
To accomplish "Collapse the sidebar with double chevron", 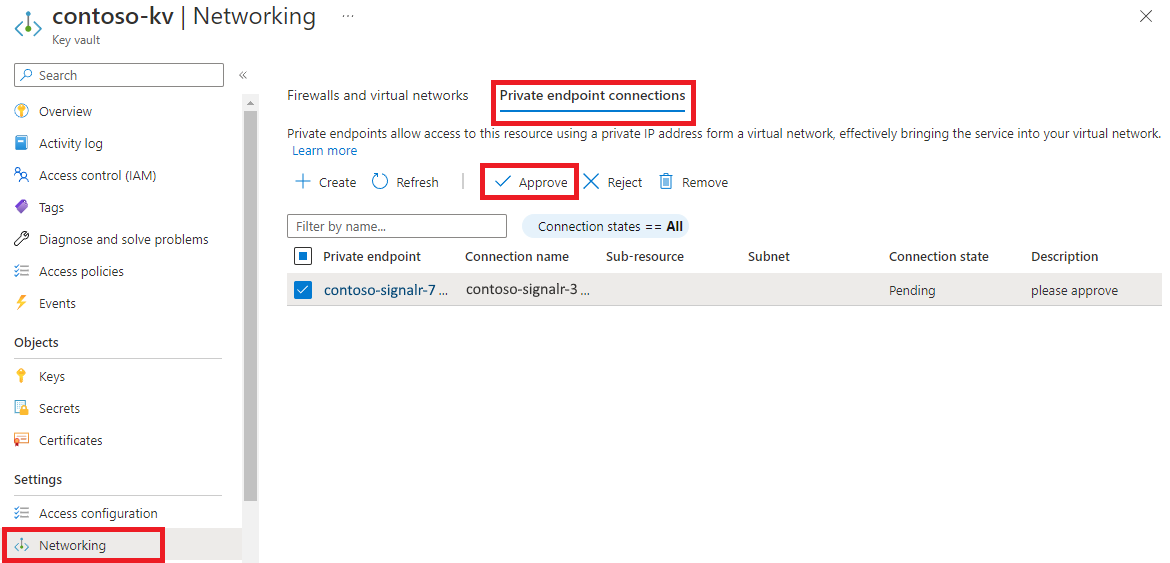I will click(243, 75).
